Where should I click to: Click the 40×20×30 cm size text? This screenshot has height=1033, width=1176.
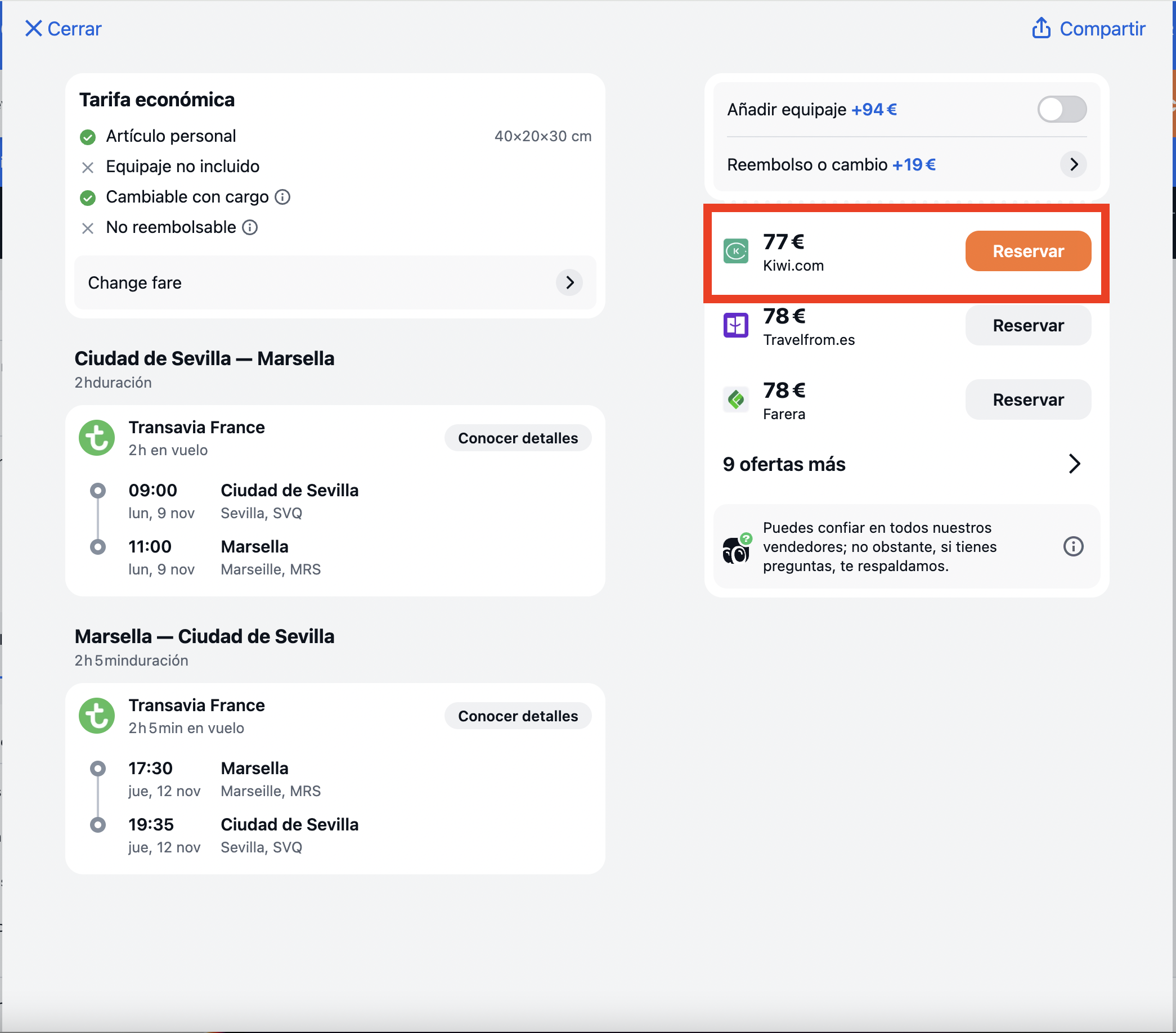(x=542, y=136)
